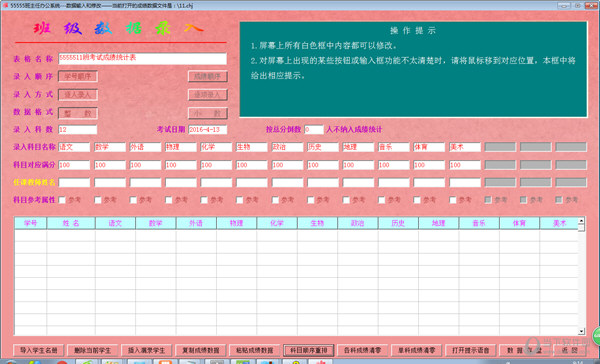Check 参考 box under 体育
Screen dimensions: 600x364
tap(417, 200)
